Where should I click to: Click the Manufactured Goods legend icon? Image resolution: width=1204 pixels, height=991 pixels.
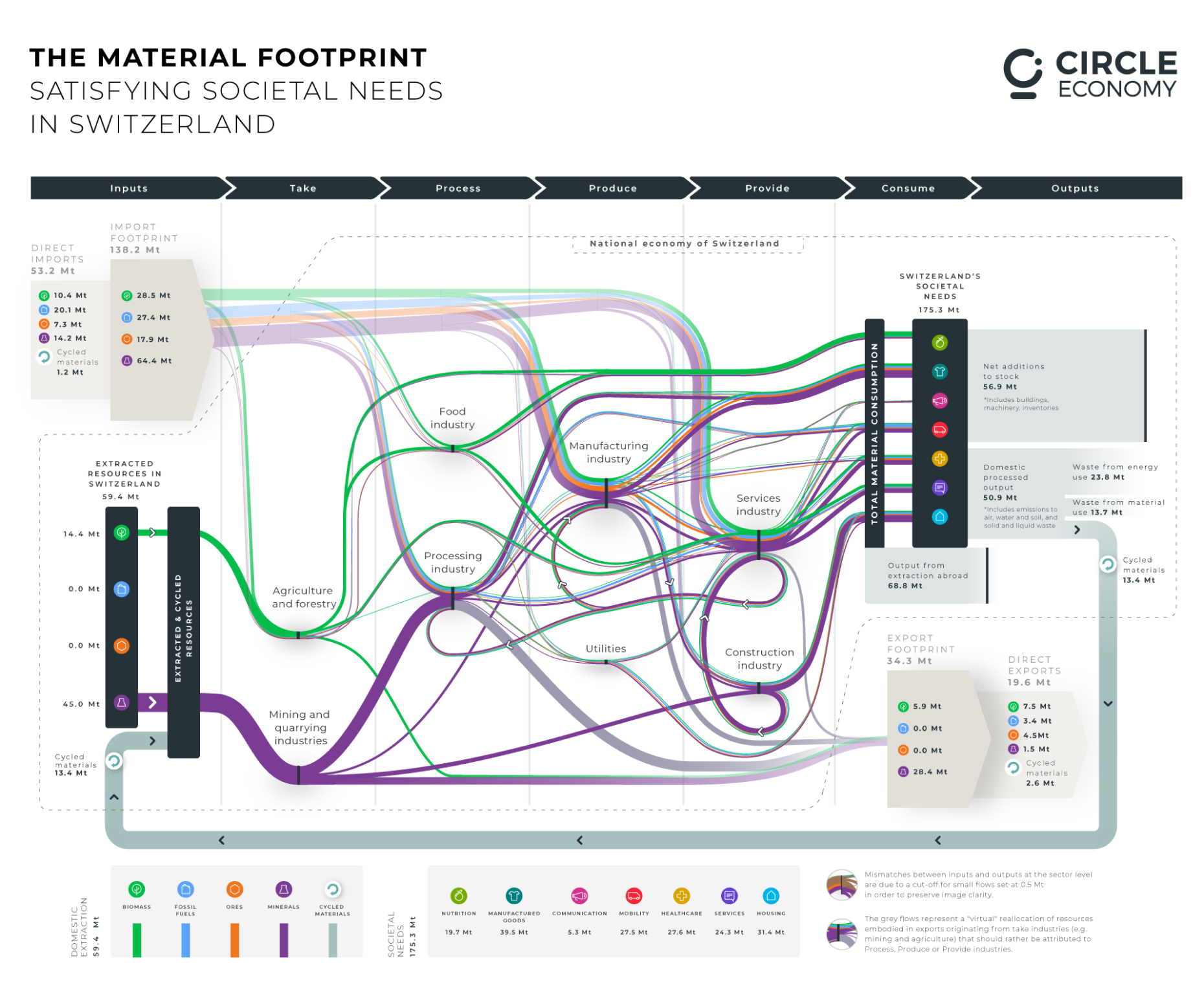[x=514, y=896]
